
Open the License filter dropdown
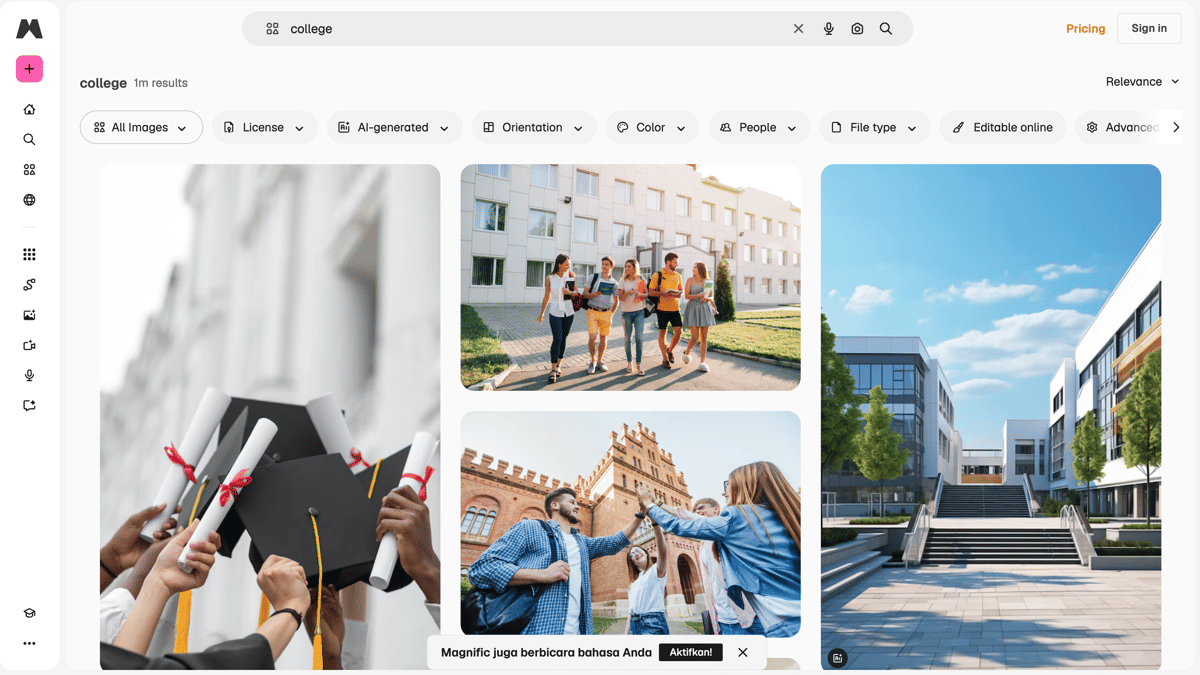click(x=264, y=128)
